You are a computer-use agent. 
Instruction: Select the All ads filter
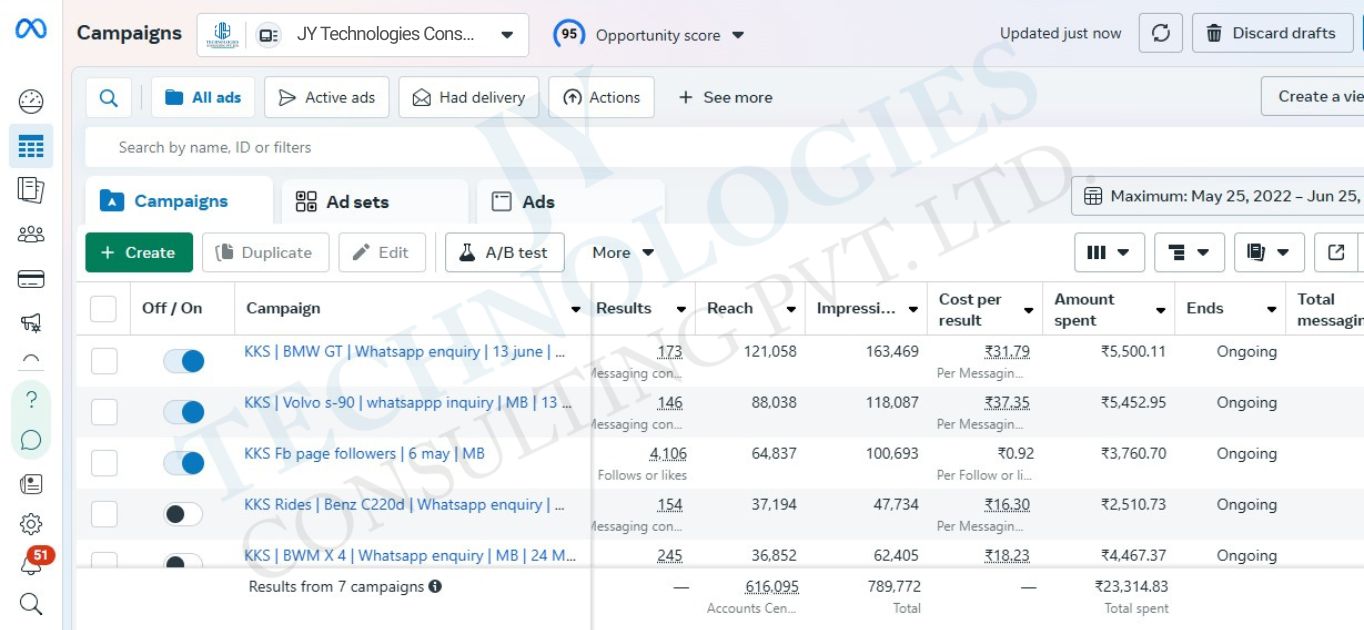click(203, 97)
